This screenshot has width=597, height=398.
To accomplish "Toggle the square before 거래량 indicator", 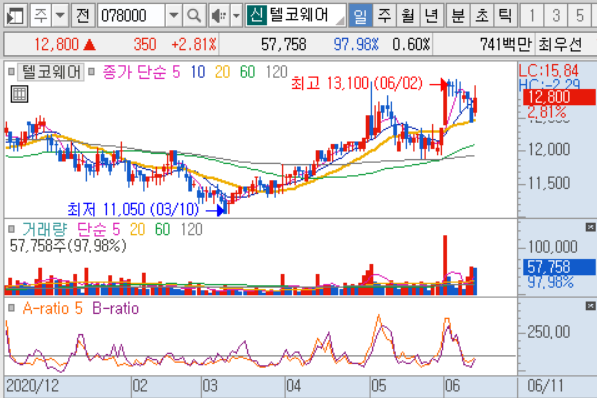I will click(11, 229).
